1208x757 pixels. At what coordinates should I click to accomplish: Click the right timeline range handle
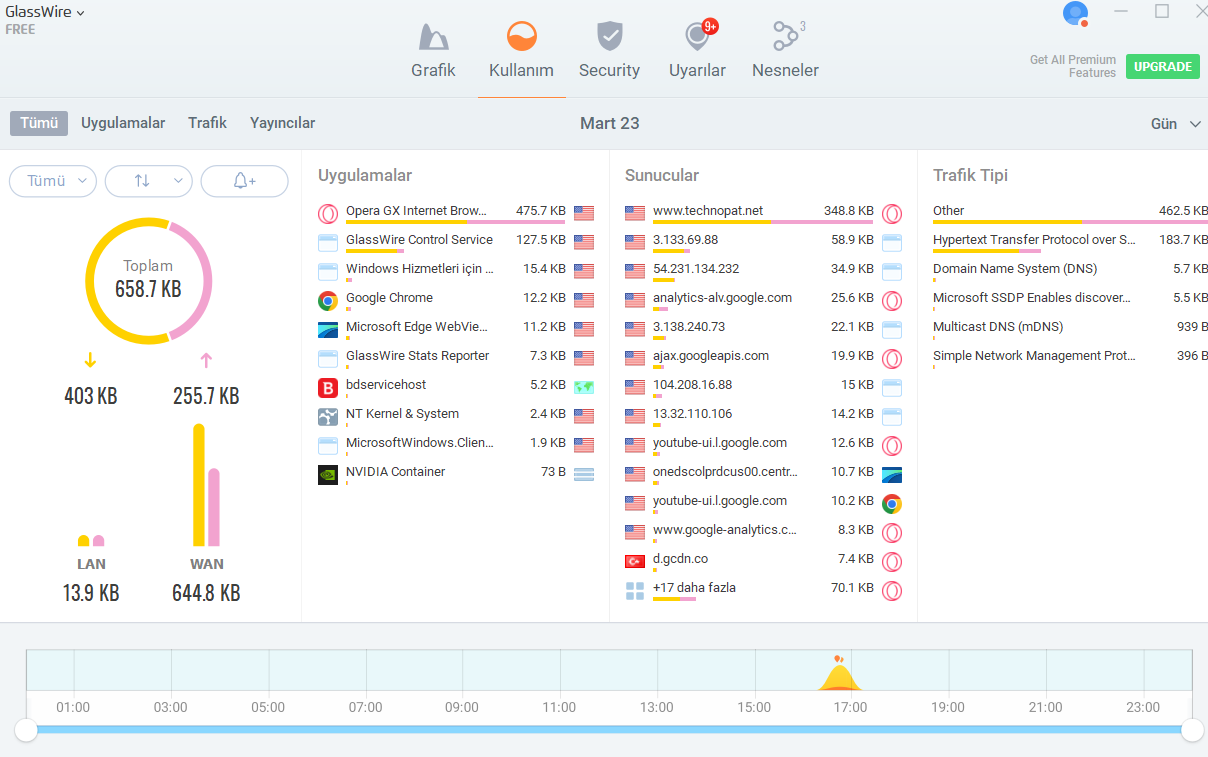[1192, 730]
